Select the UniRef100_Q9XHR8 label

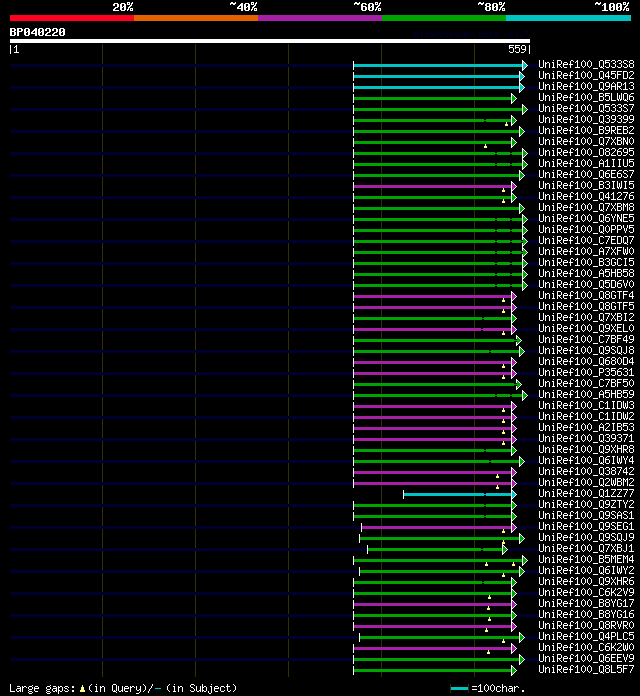[x=586, y=450]
